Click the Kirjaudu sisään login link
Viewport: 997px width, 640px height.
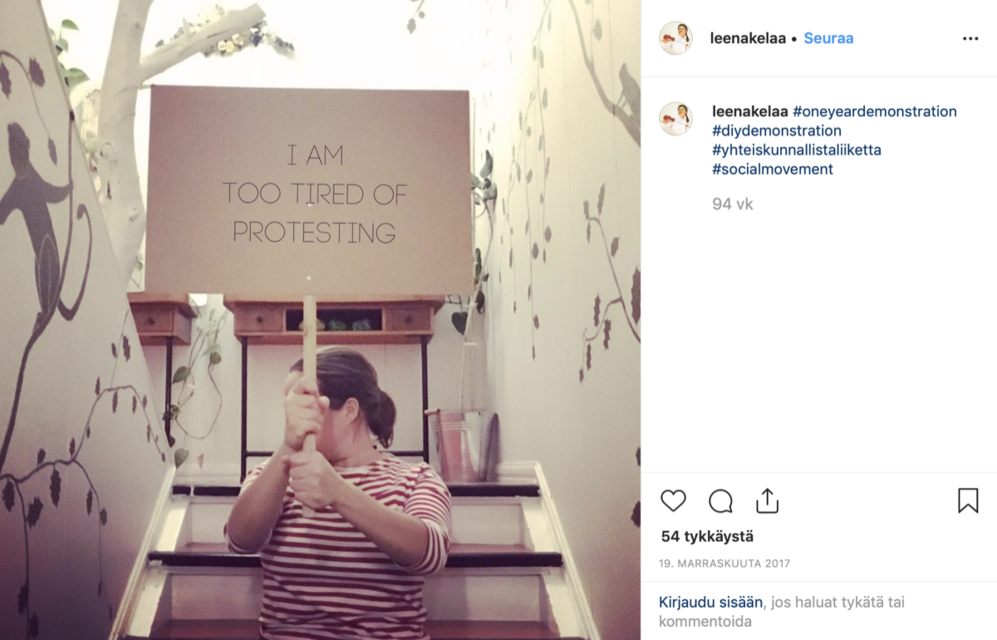click(x=710, y=602)
